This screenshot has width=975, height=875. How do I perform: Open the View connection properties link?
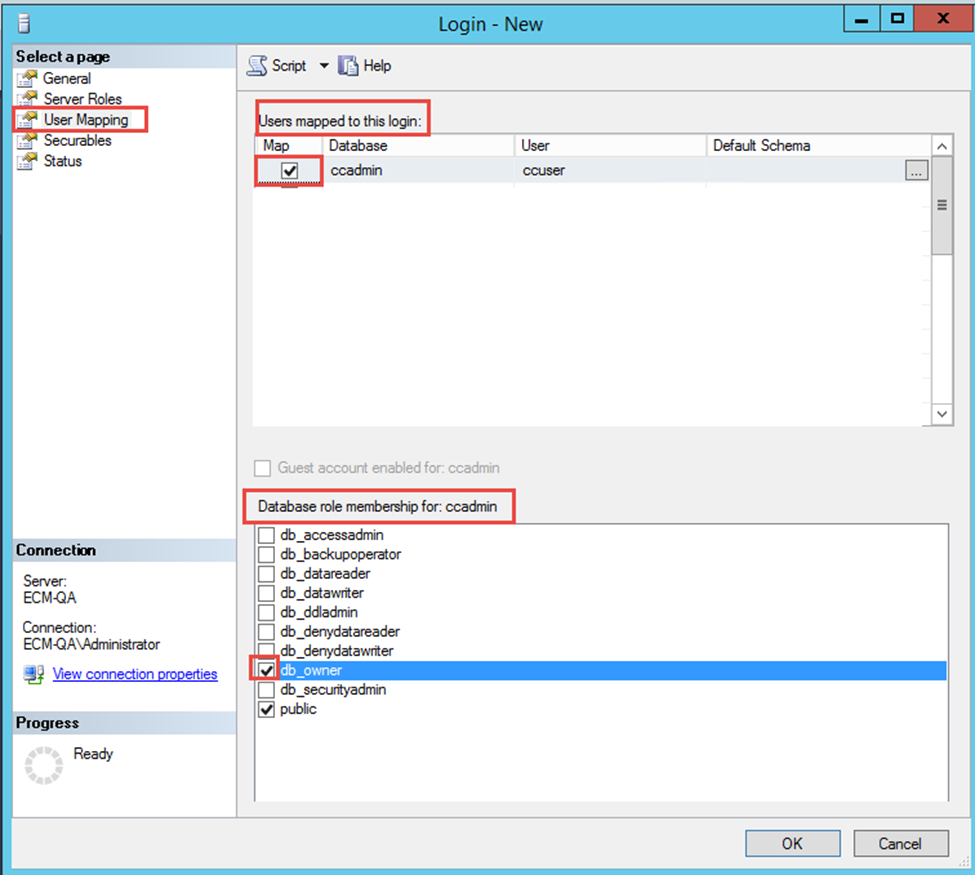pyautogui.click(x=135, y=675)
